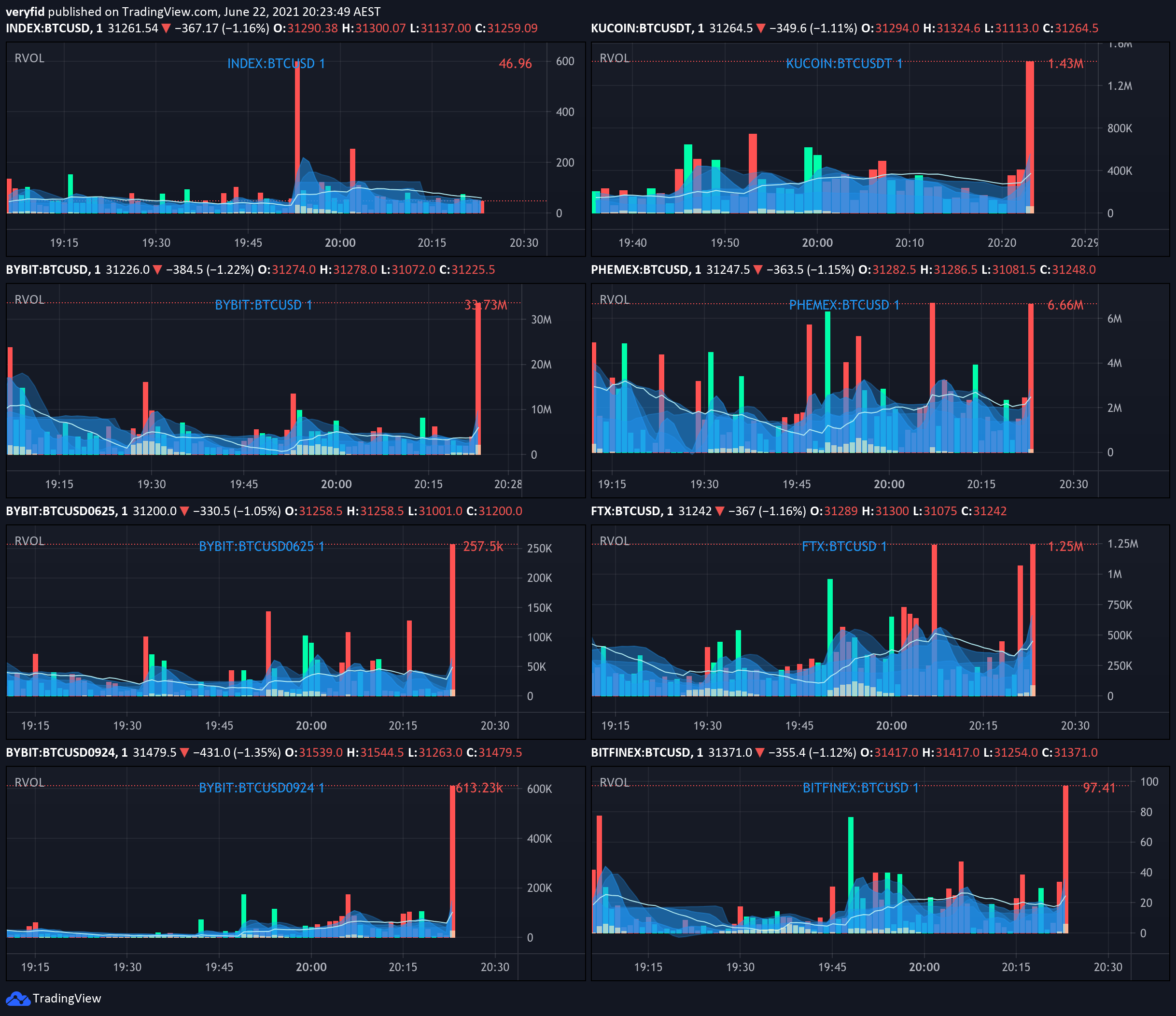Select the PHEMEX:BTCUSD, 1 header symbol
Image resolution: width=1176 pixels, height=1016 pixels.
(646, 269)
